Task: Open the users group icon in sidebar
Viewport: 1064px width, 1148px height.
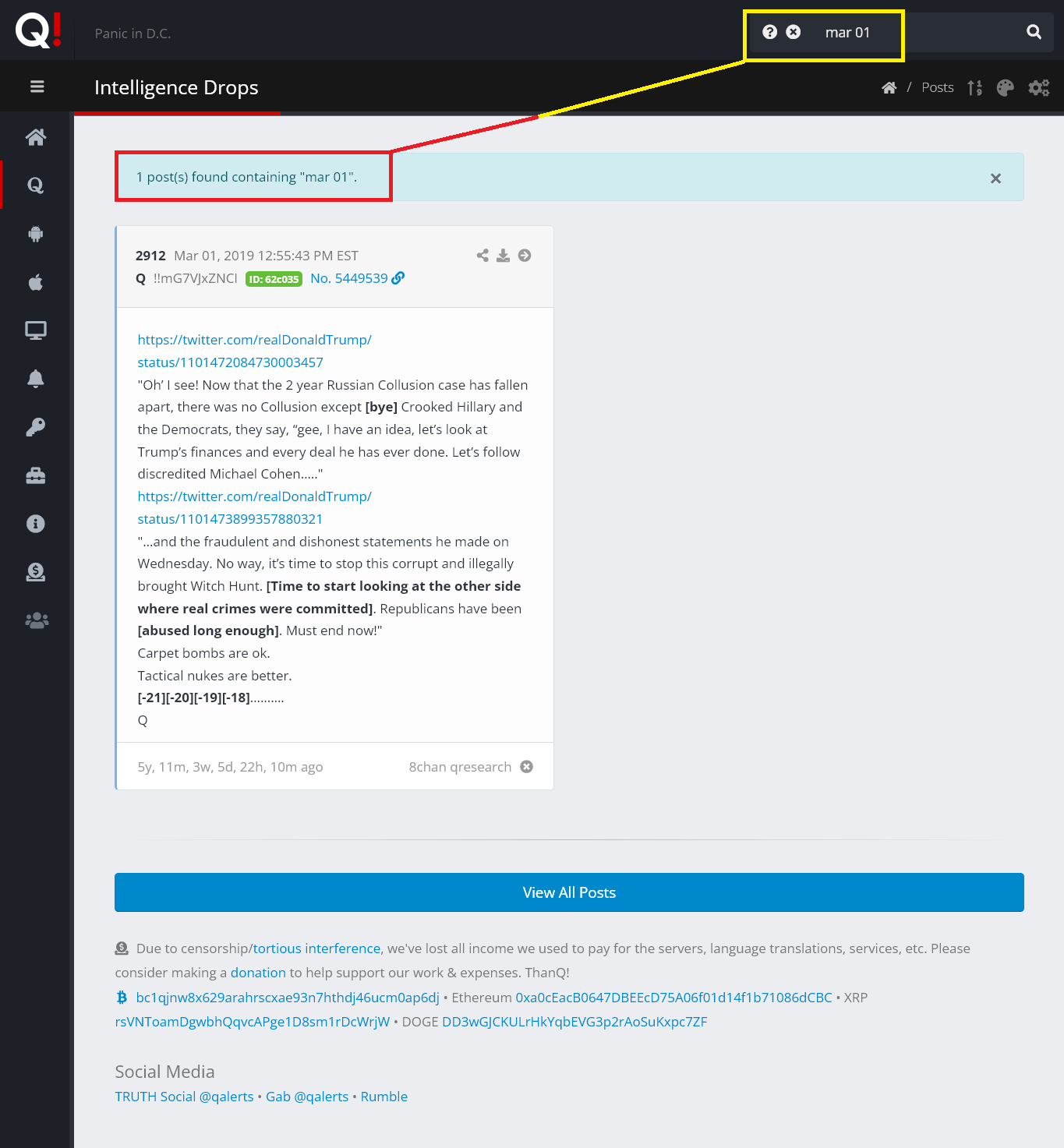Action: (x=36, y=620)
